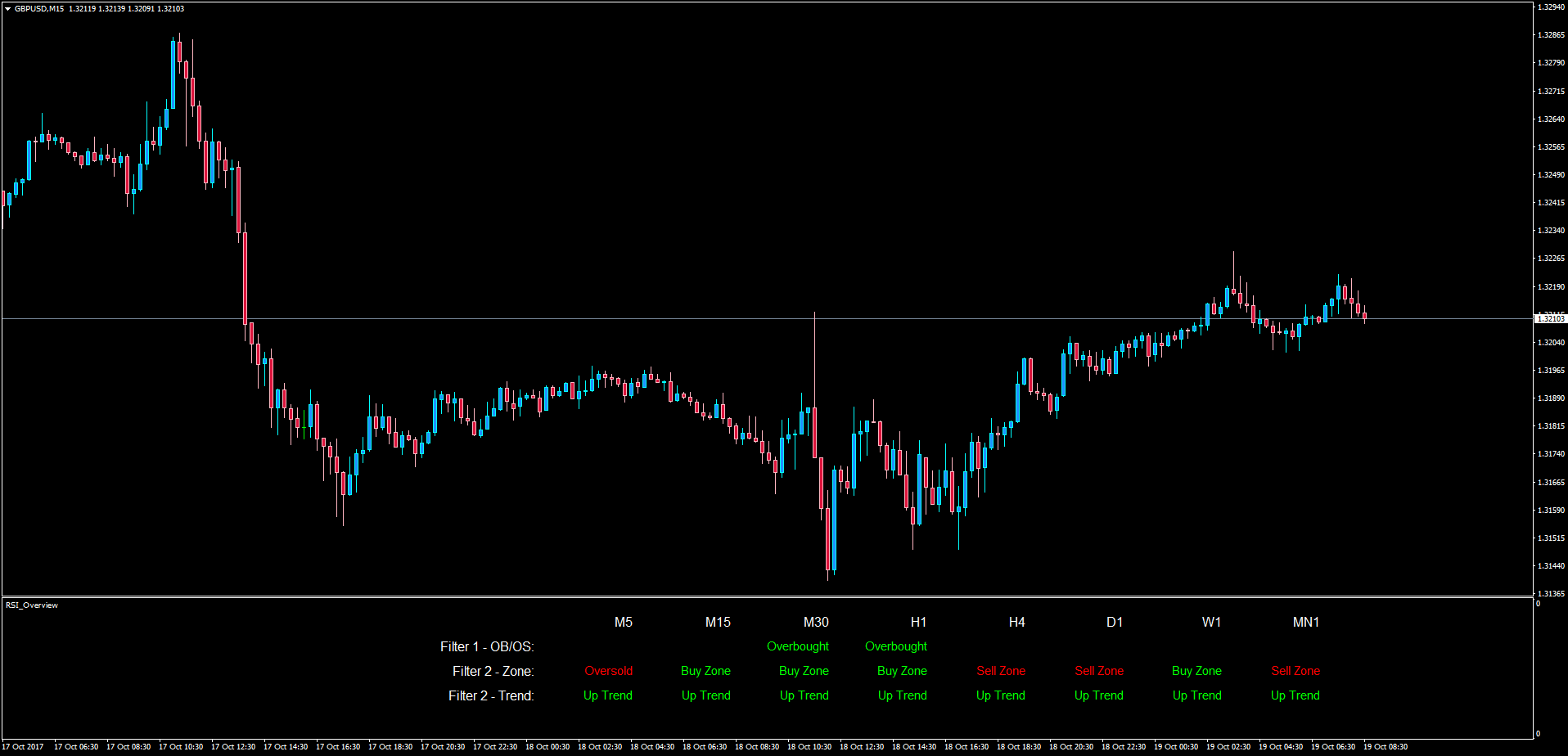Click the Sell Zone value under D1
The width and height of the screenshot is (1568, 756).
coord(1099,671)
